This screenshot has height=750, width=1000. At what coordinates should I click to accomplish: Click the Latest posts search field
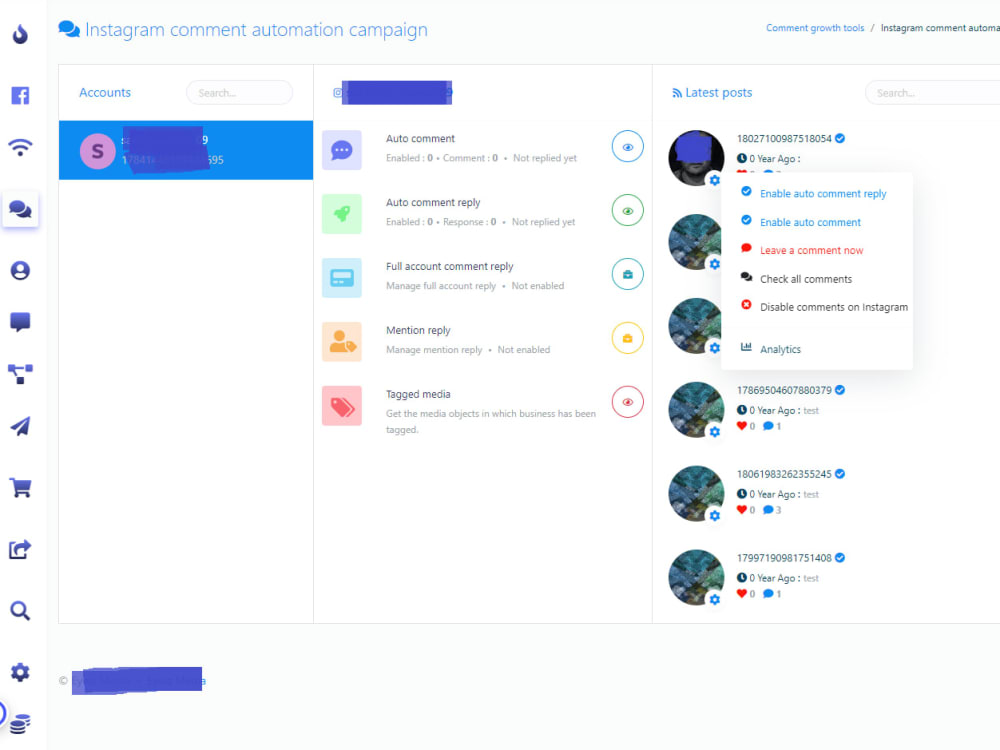932,92
